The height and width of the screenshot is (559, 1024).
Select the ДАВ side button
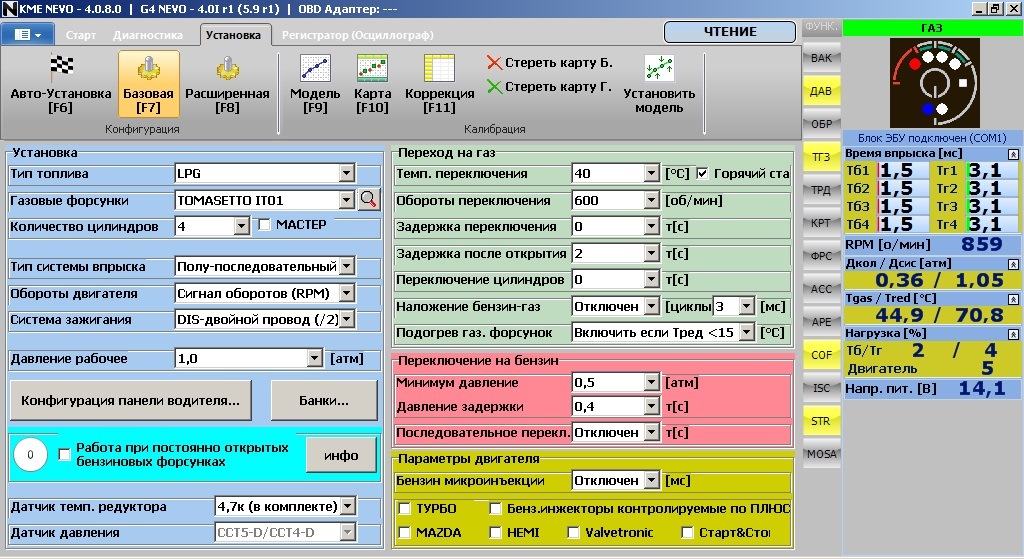(821, 91)
